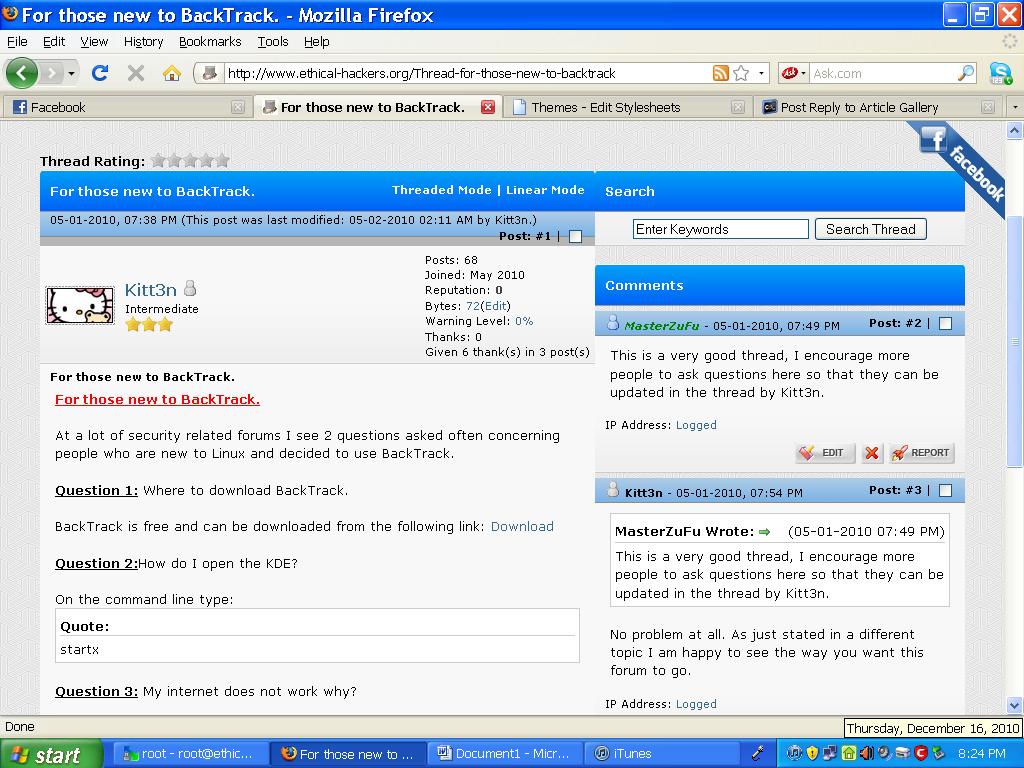
Task: Click the Enter Keywords search field
Action: click(x=720, y=229)
